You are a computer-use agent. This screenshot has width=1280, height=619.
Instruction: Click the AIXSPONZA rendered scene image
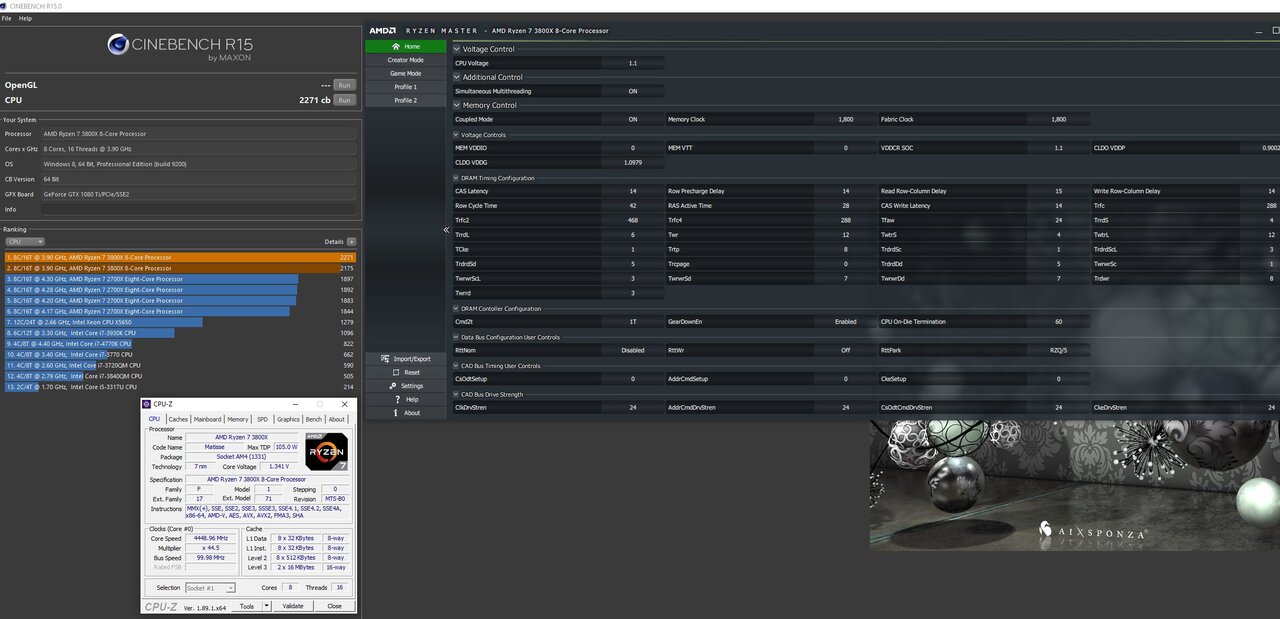tap(1074, 485)
